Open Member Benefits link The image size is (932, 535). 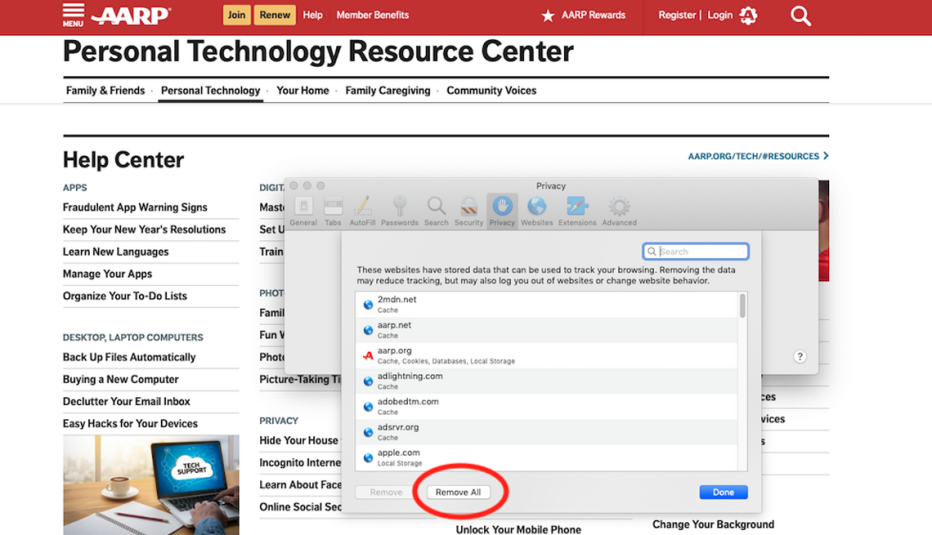pos(373,15)
